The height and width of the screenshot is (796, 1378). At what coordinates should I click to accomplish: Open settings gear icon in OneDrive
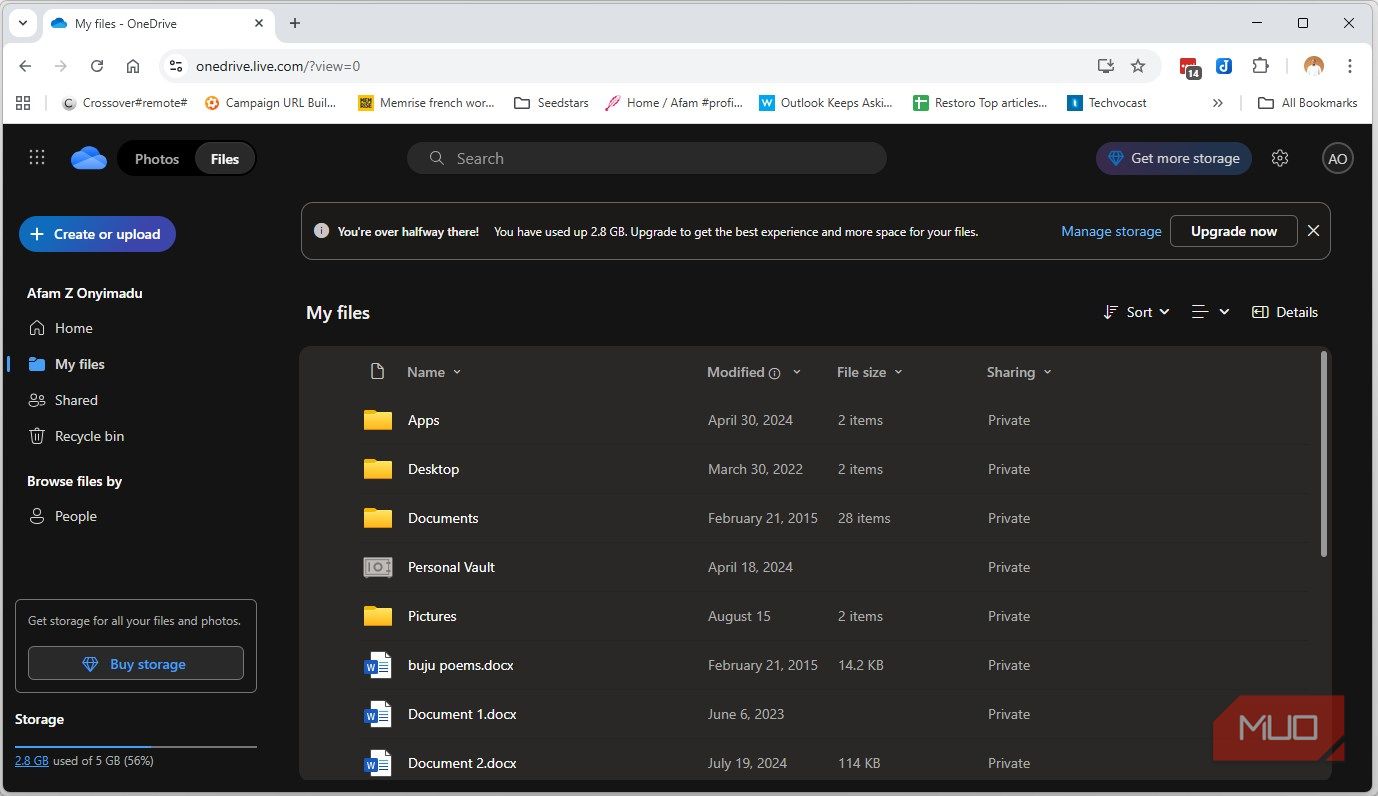point(1280,158)
